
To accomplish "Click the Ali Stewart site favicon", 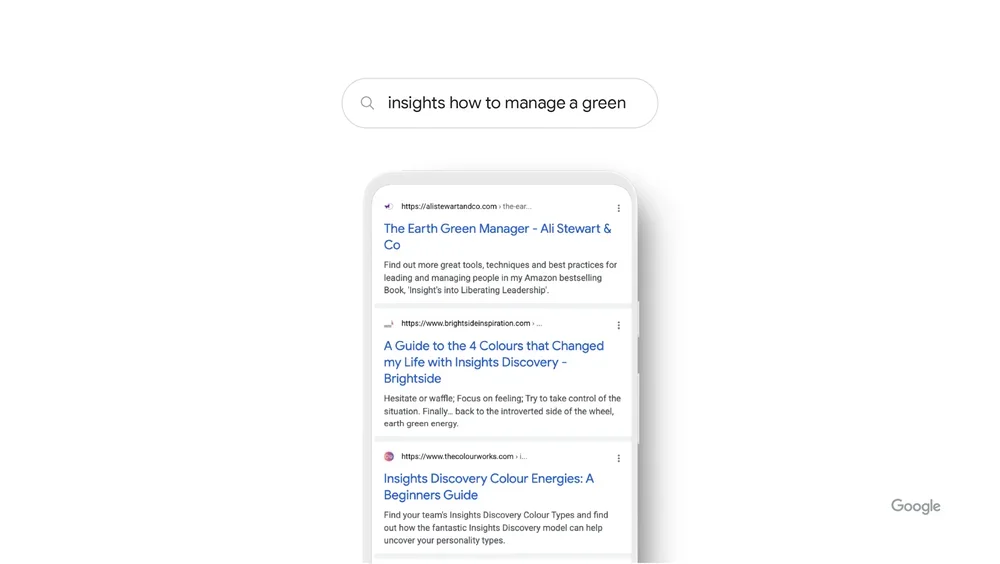I will [389, 207].
